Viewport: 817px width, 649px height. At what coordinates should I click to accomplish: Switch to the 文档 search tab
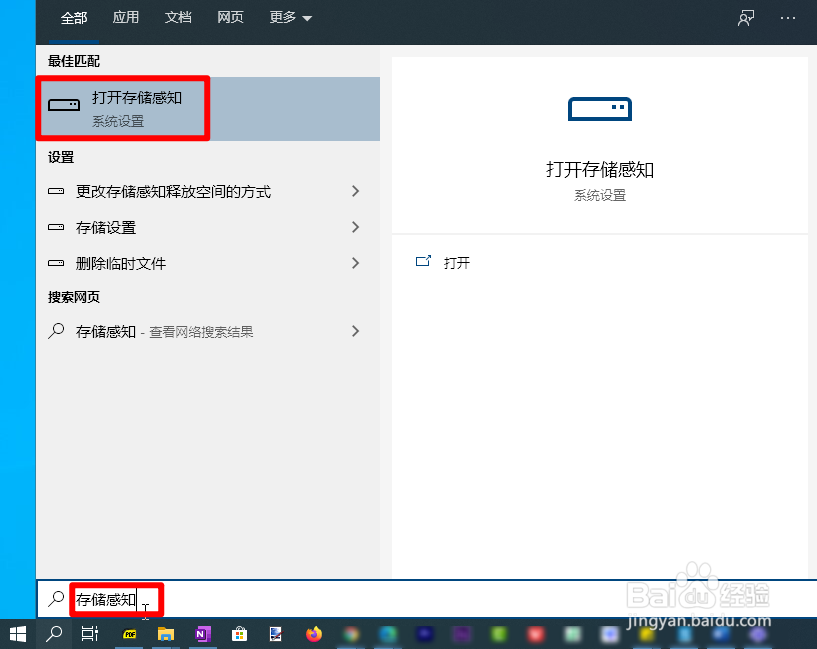click(178, 17)
